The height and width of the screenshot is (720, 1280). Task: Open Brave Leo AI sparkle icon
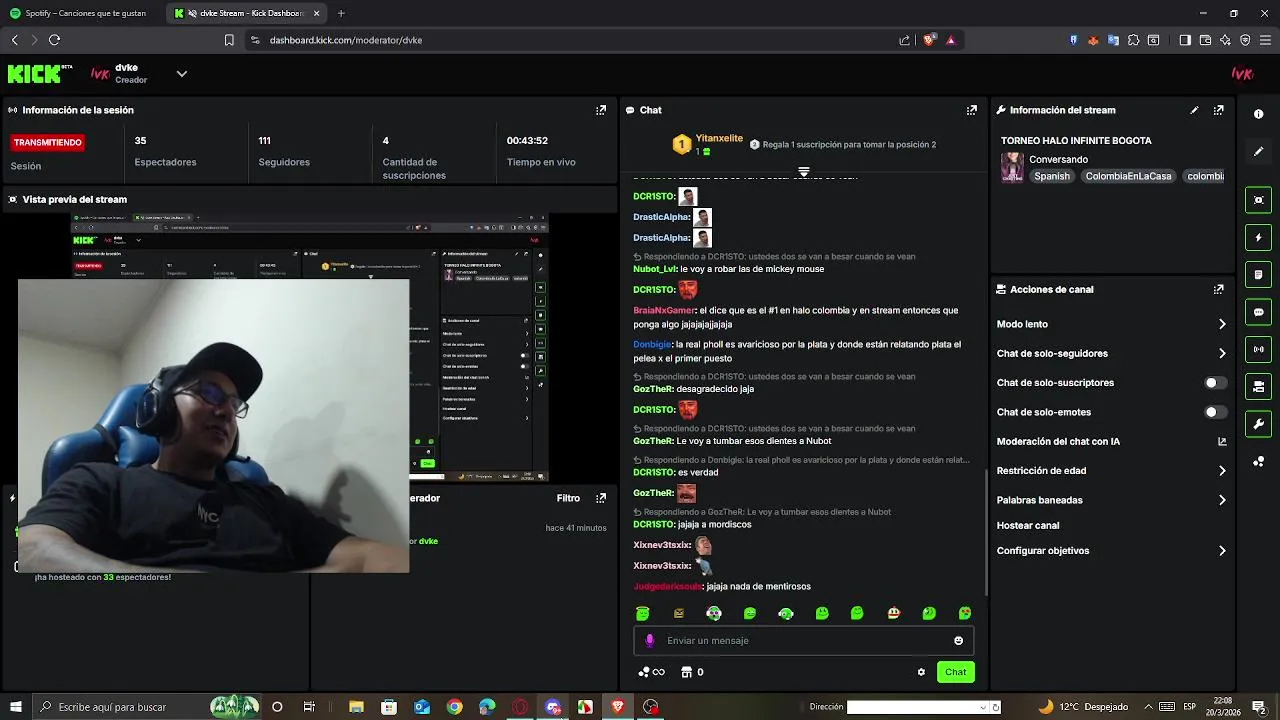click(x=1225, y=40)
